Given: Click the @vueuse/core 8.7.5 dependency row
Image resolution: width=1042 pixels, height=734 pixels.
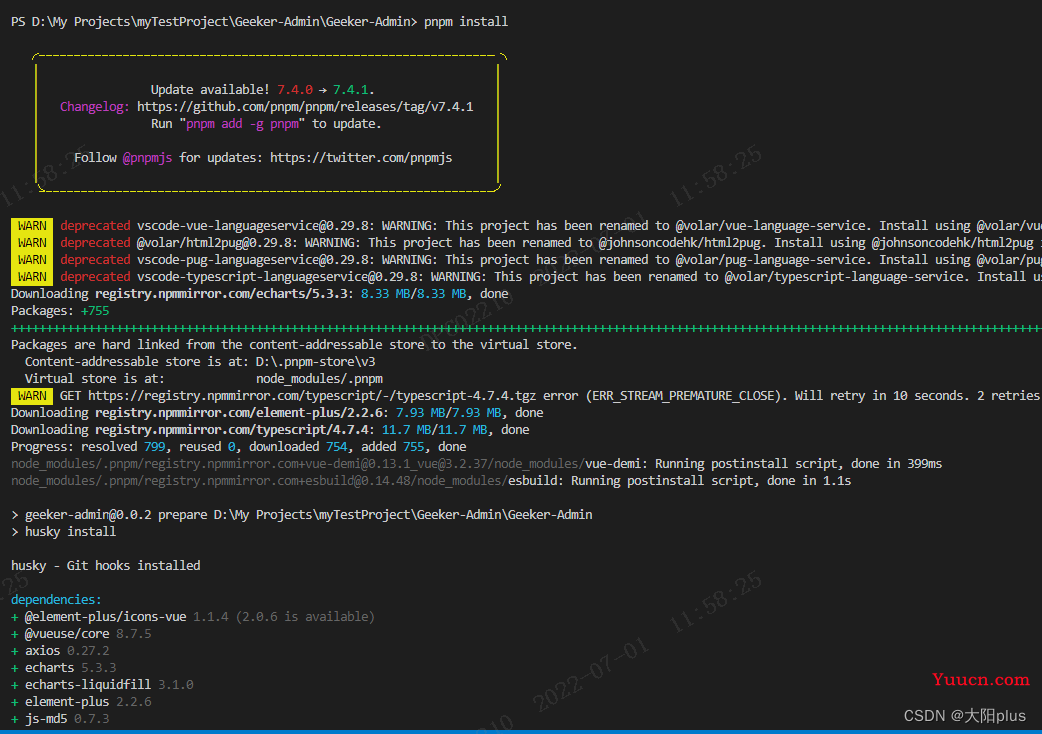Looking at the screenshot, I should coord(81,634).
